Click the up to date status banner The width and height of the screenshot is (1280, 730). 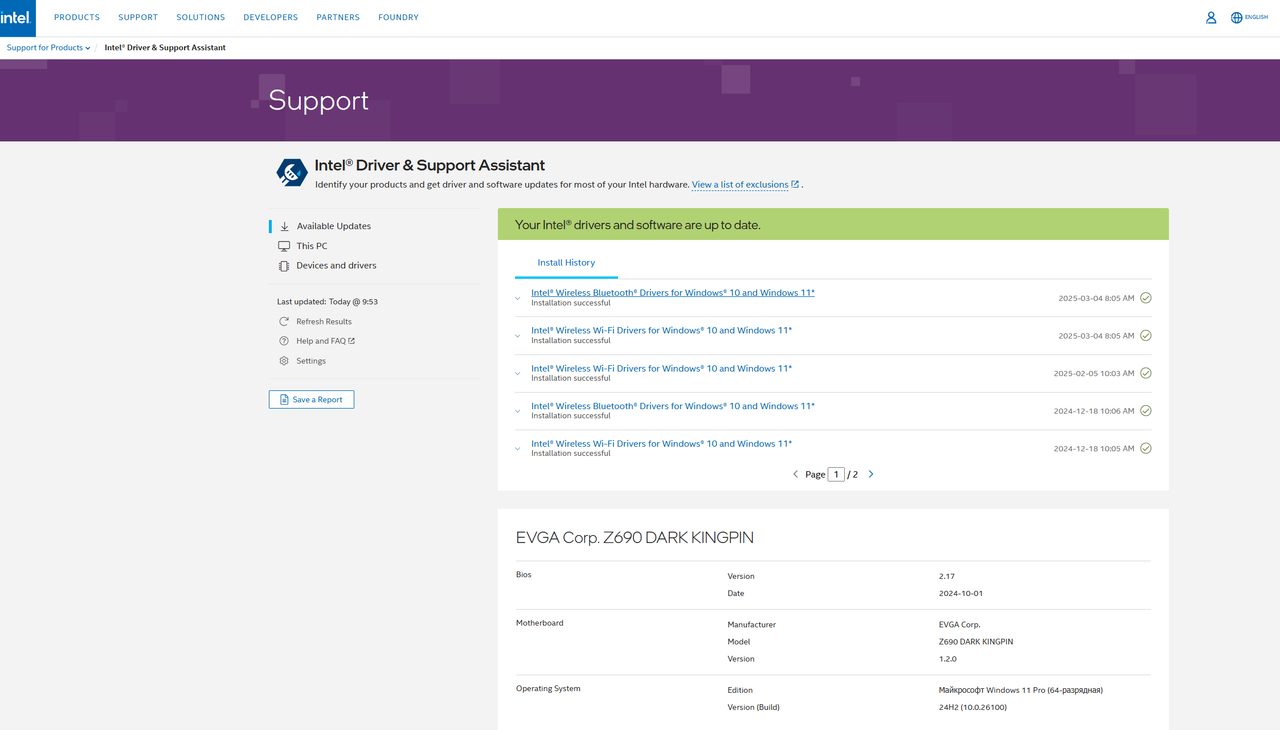833,224
